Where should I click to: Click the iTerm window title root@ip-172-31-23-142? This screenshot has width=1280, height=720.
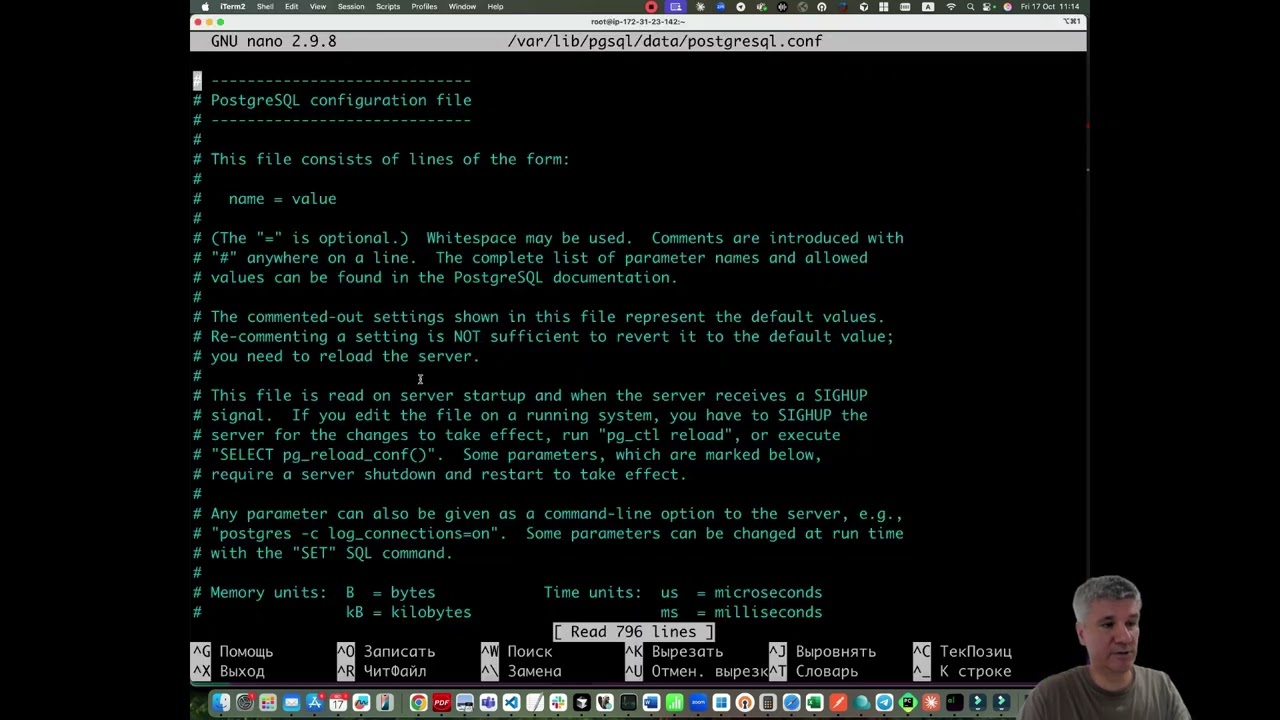(638, 21)
